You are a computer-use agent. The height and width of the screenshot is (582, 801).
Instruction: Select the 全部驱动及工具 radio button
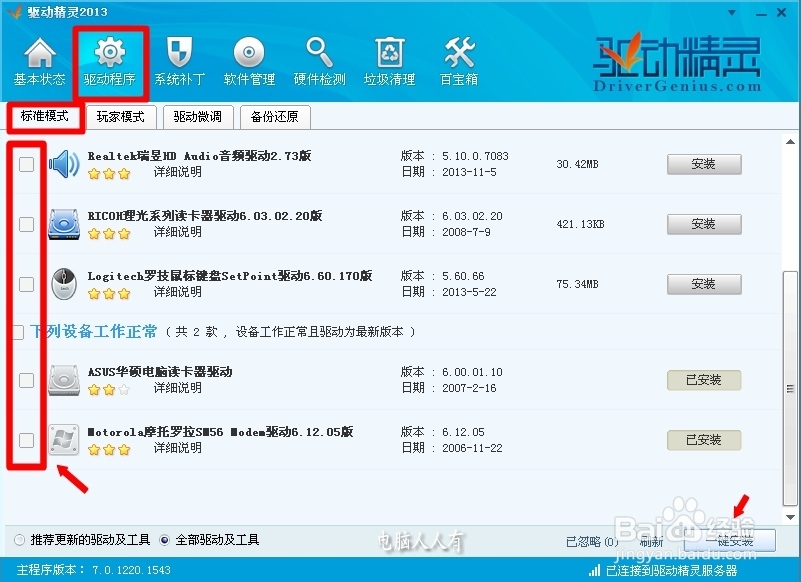(164, 540)
